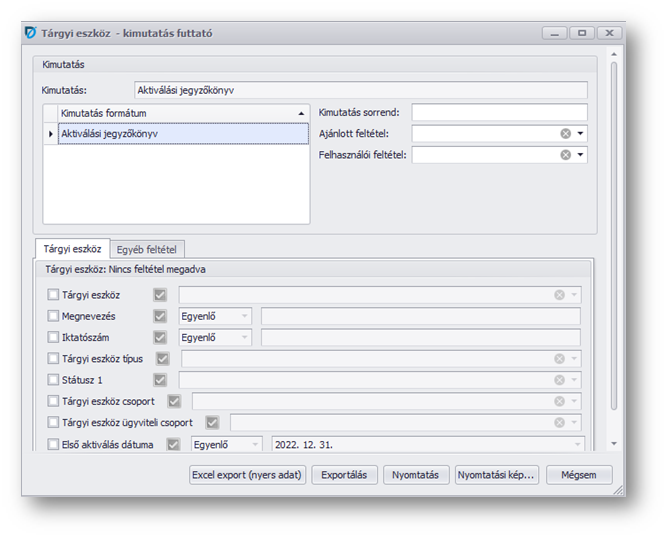Clear the Felhasználói feltétel field using X icon

coord(565,155)
